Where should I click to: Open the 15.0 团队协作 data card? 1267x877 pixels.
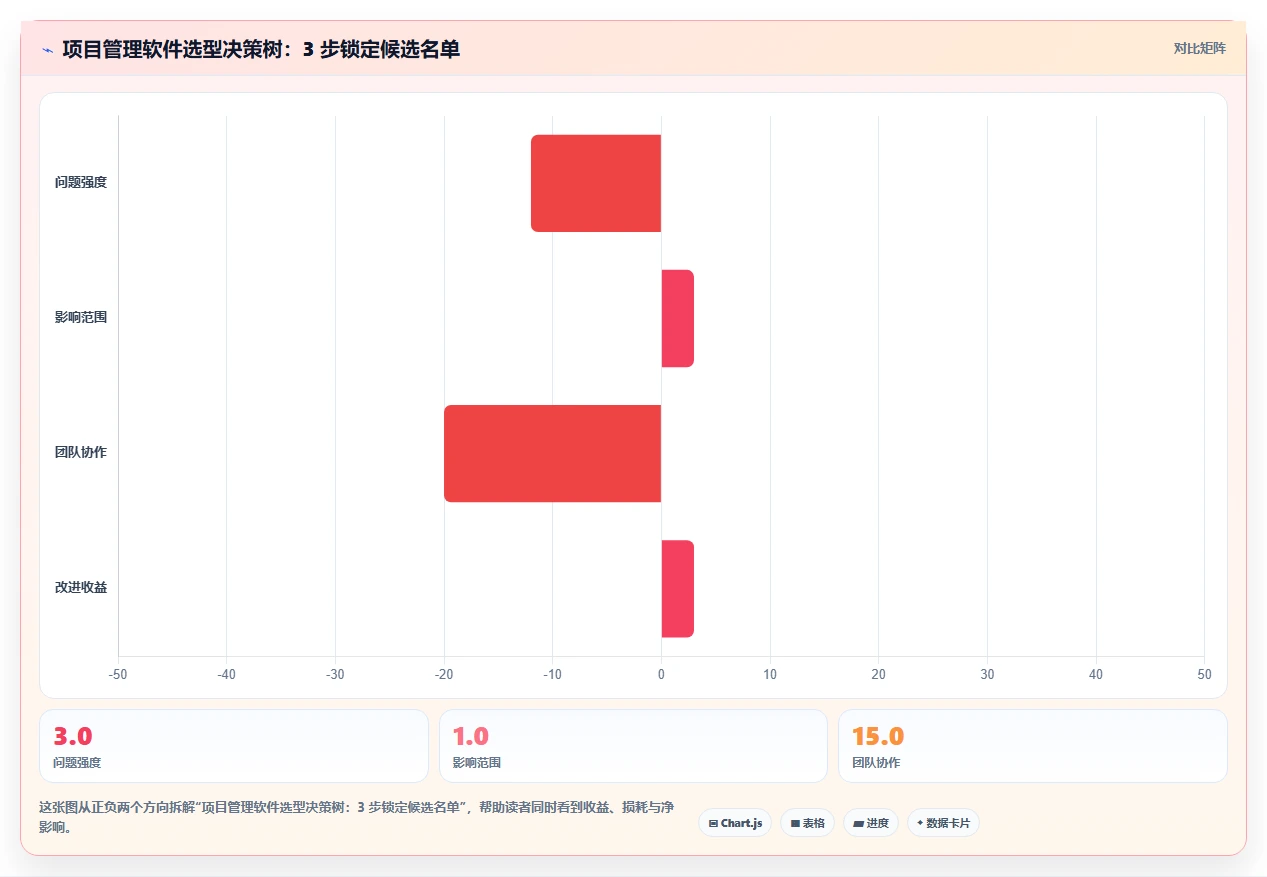click(x=1032, y=746)
